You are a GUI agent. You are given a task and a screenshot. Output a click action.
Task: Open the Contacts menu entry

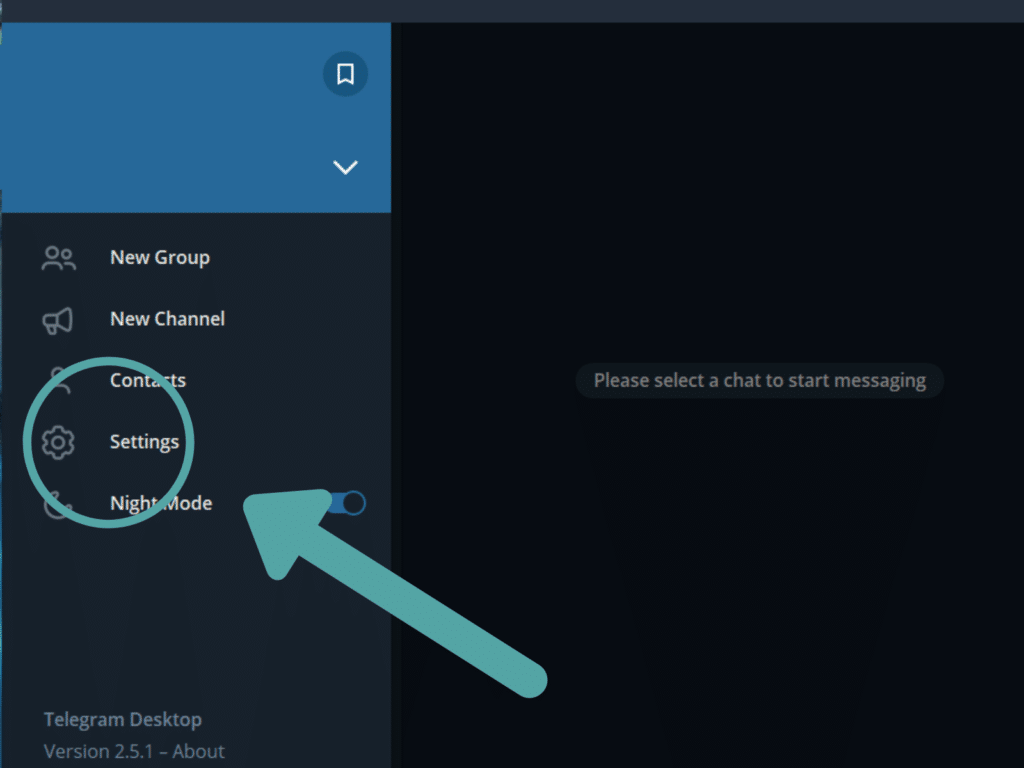pos(196,380)
